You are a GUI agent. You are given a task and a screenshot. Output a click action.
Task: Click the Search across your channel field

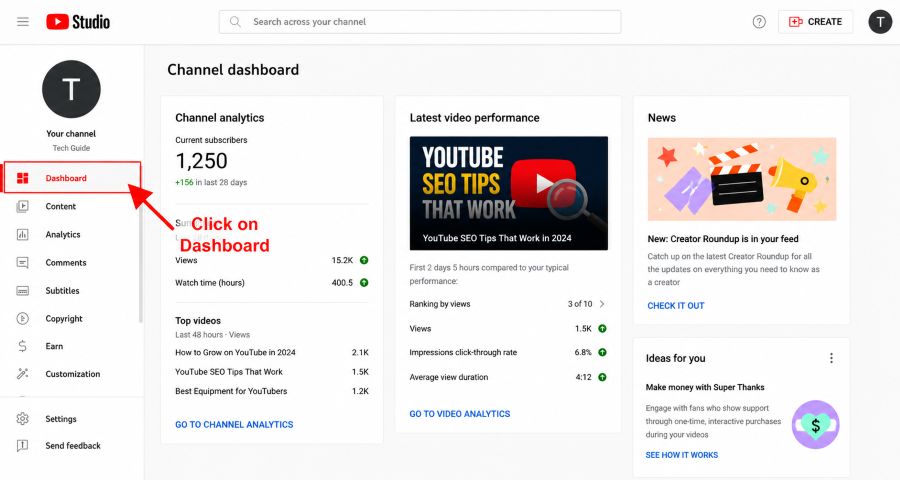(x=420, y=22)
